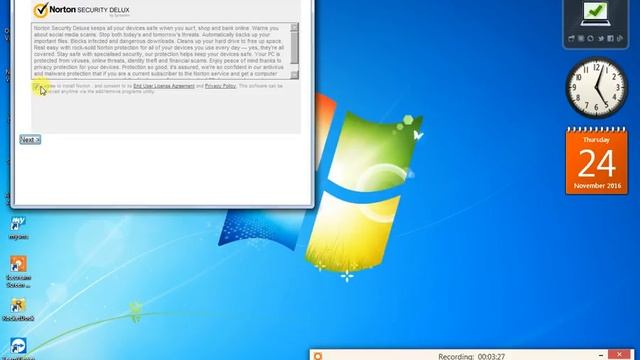
Task: Click the Facebook icon in status gadget
Action: 610,38
